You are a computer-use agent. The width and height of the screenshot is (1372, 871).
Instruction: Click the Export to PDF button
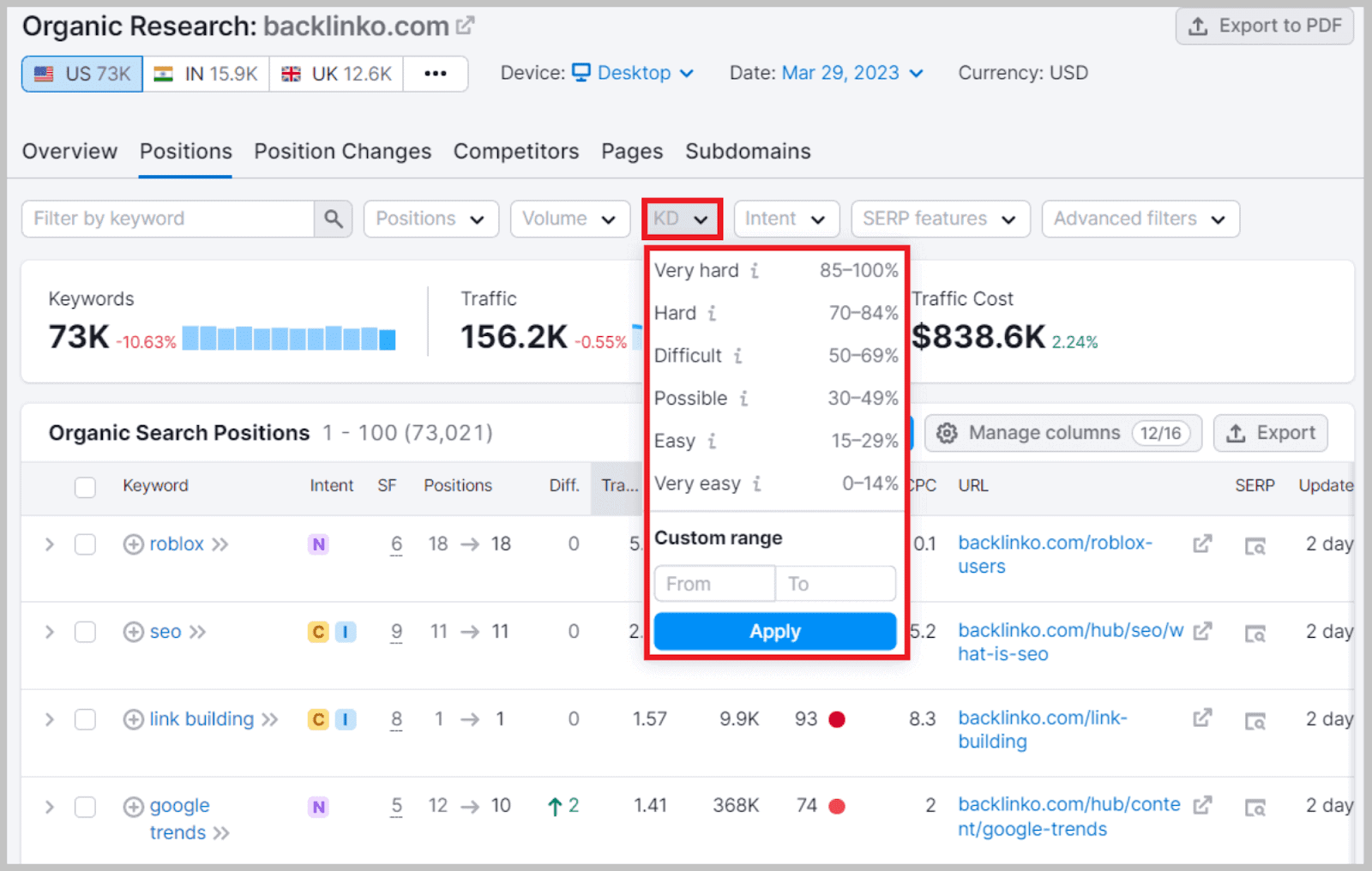(x=1264, y=26)
